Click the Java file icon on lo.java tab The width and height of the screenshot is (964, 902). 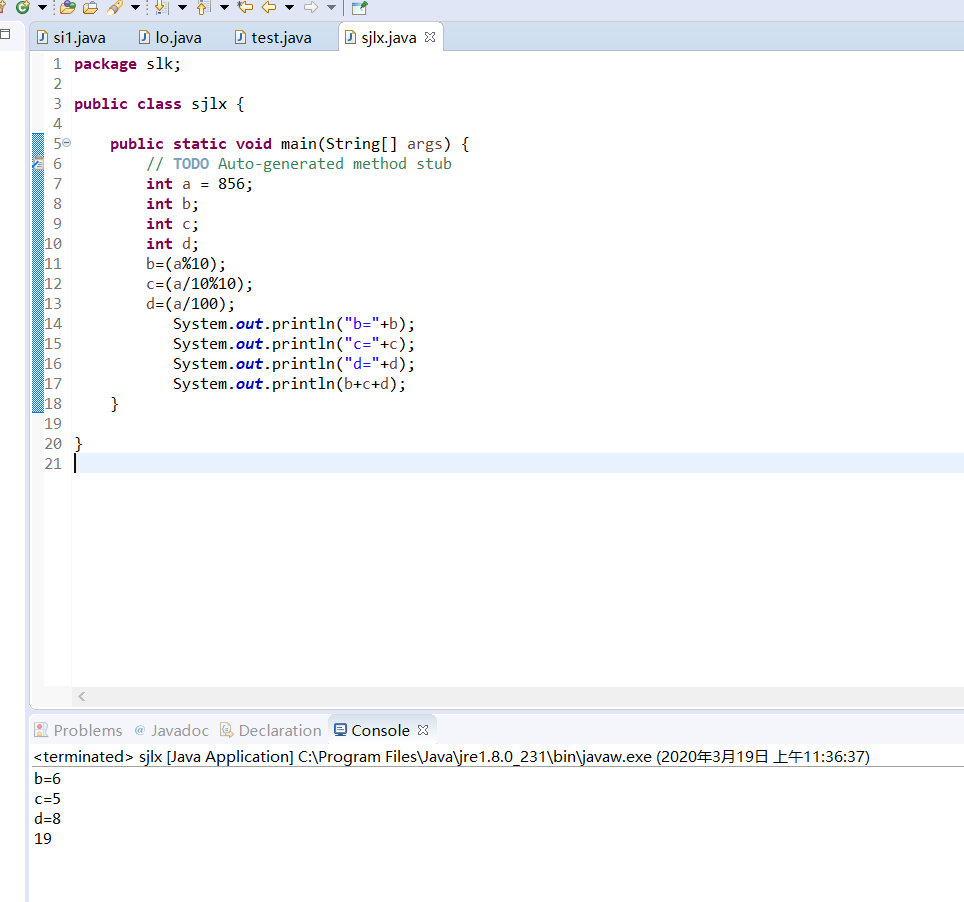point(144,38)
